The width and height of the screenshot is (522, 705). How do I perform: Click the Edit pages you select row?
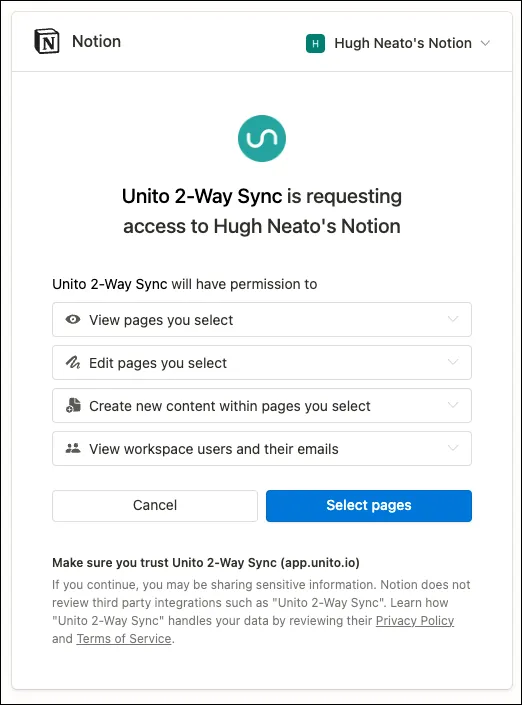click(262, 362)
